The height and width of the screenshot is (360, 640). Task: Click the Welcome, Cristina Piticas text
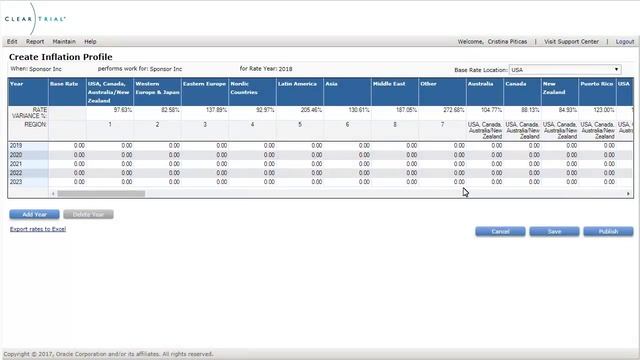[492, 42]
